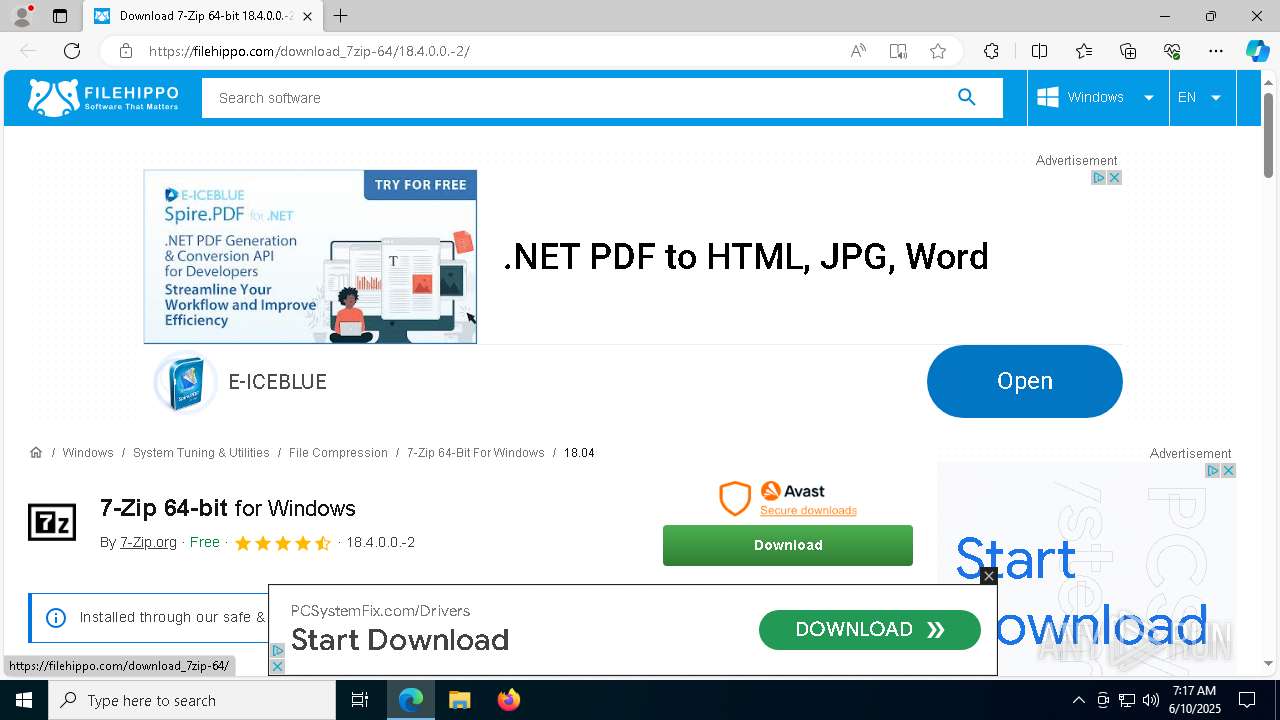Open the Windows Start menu
The width and height of the screenshot is (1280, 720).
click(x=24, y=700)
